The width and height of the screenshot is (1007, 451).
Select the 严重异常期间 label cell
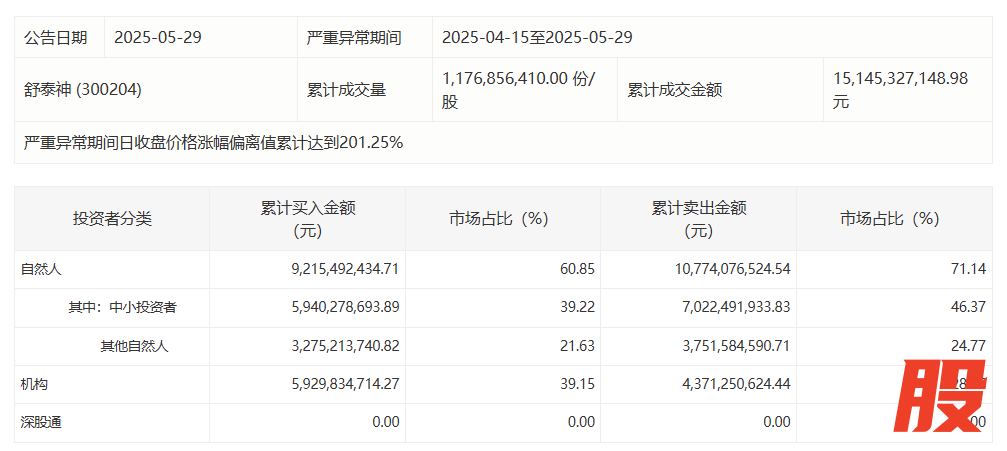pyautogui.click(x=353, y=38)
